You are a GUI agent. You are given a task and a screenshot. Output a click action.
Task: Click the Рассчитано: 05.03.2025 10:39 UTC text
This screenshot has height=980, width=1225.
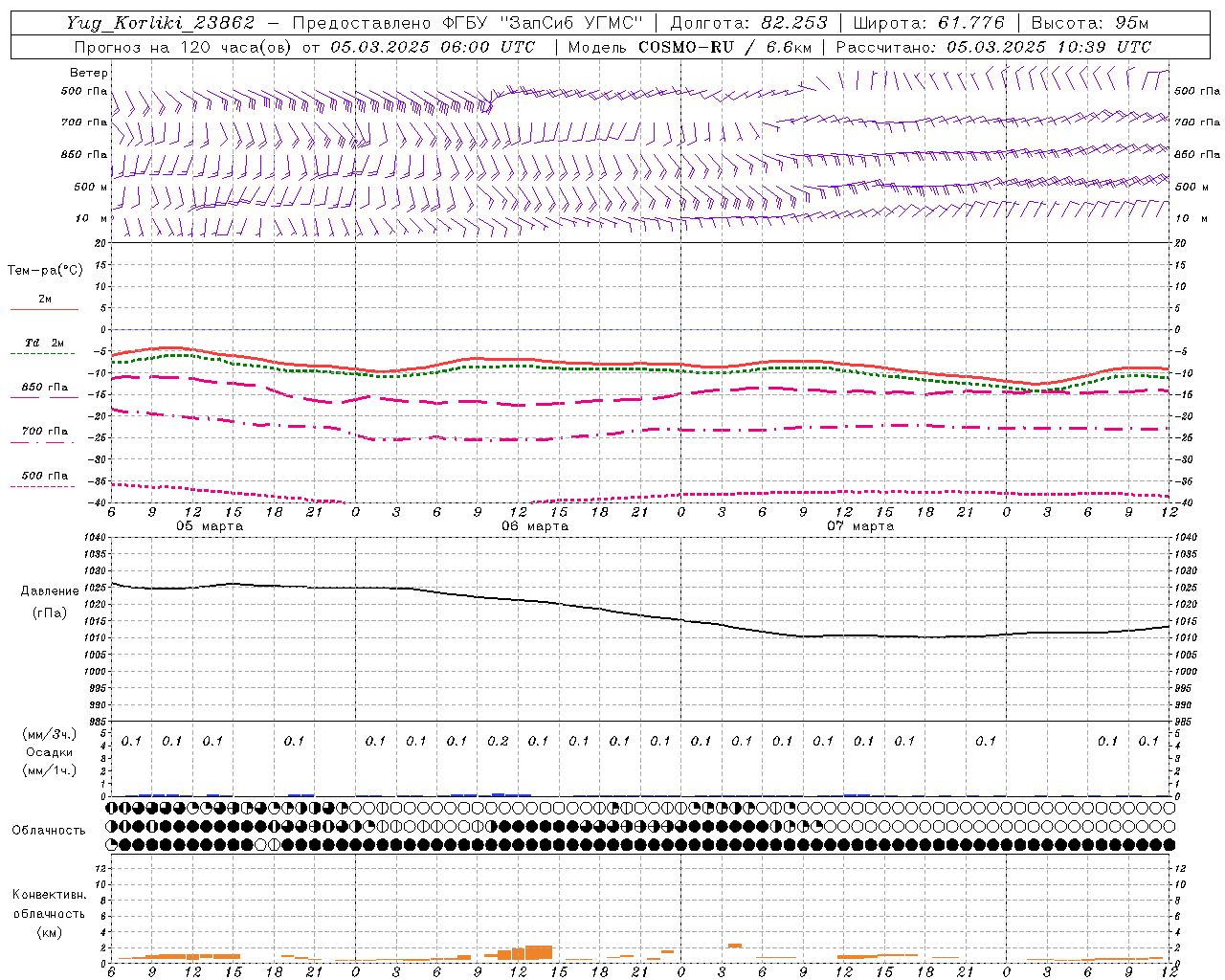coord(993,46)
